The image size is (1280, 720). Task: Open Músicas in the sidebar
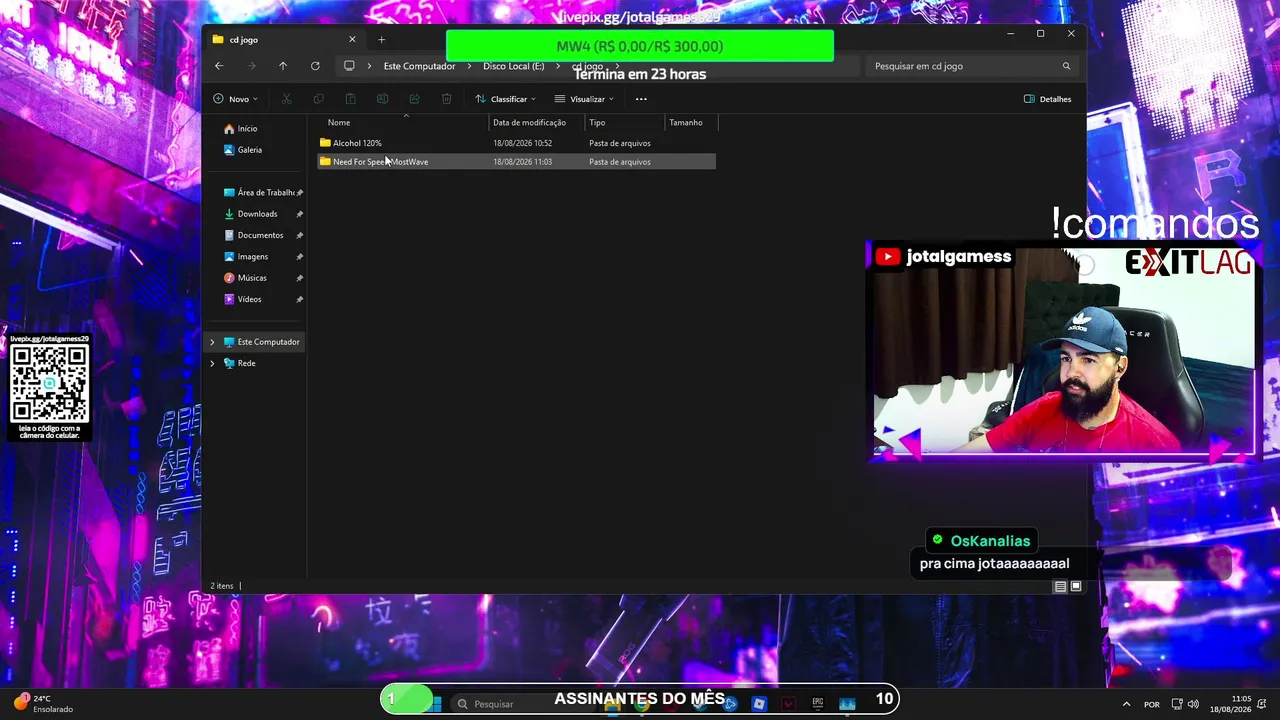pos(245,278)
